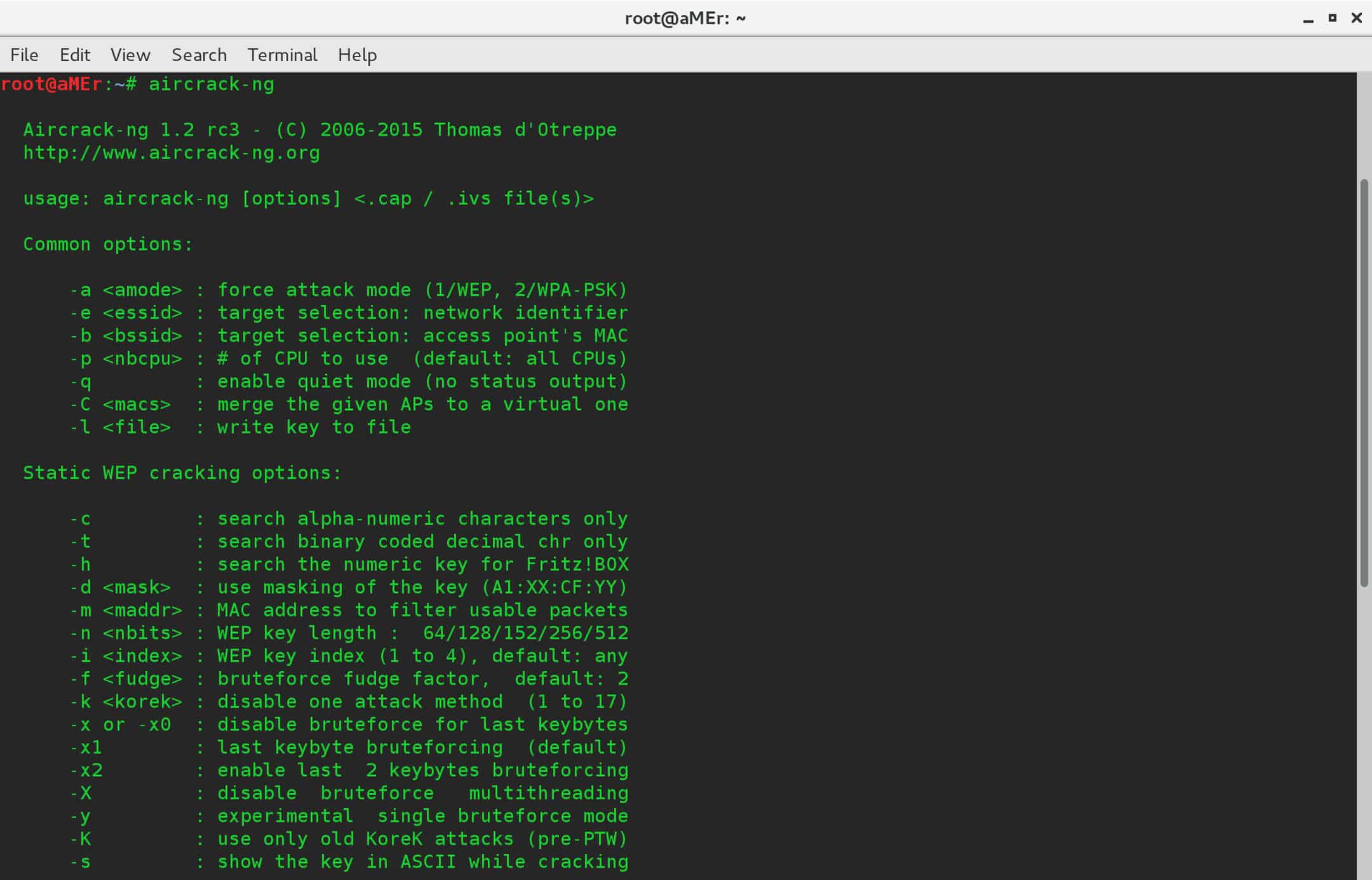Click the Edit menu item
The image size is (1372, 880).
75,54
